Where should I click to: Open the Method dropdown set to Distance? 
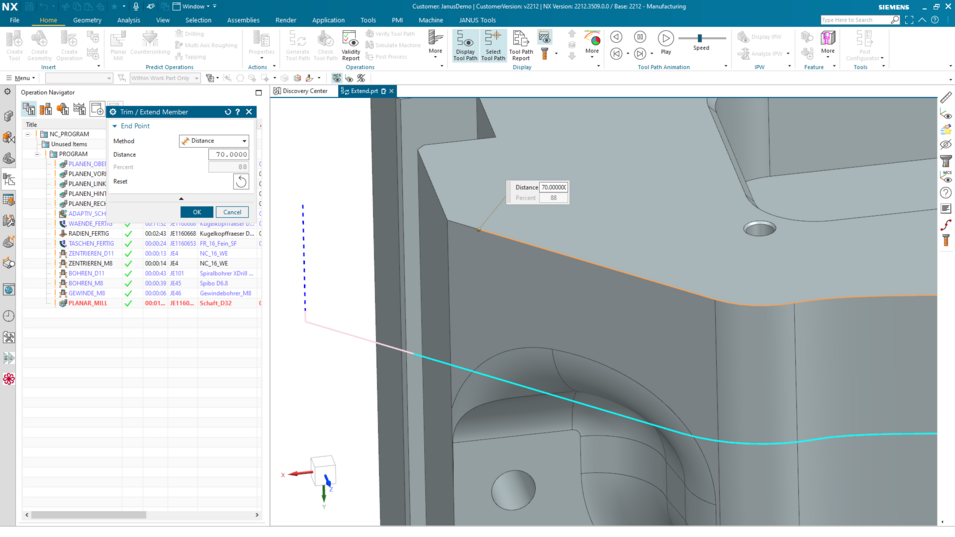tap(214, 141)
